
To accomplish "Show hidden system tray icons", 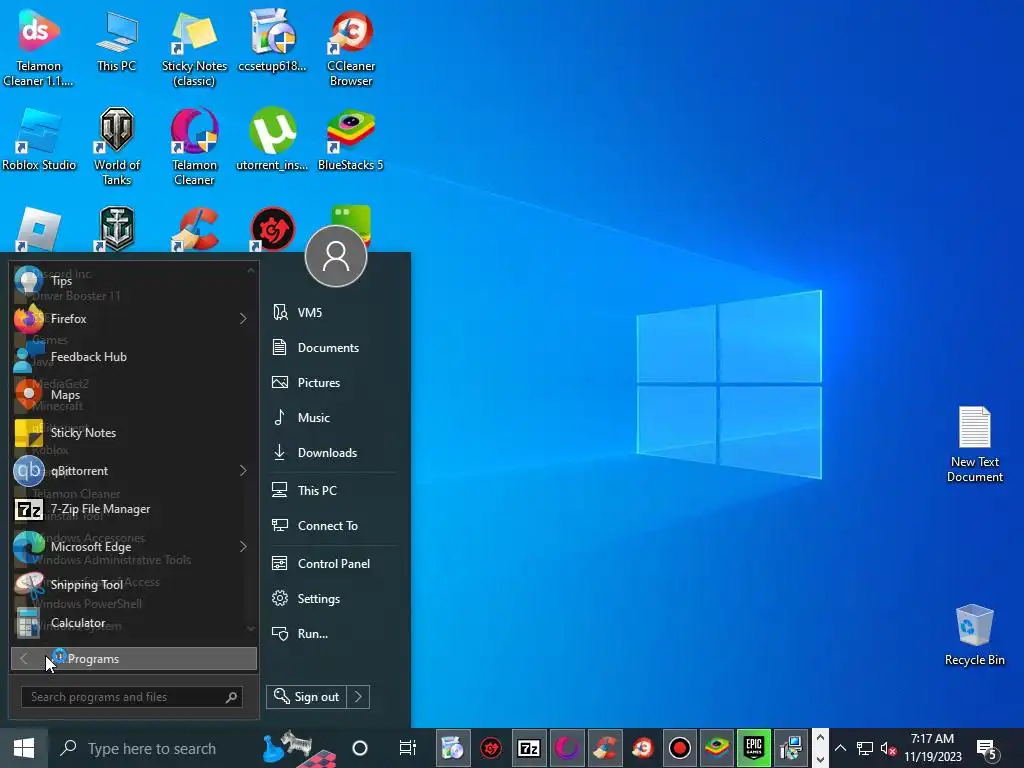I will pyautogui.click(x=840, y=748).
